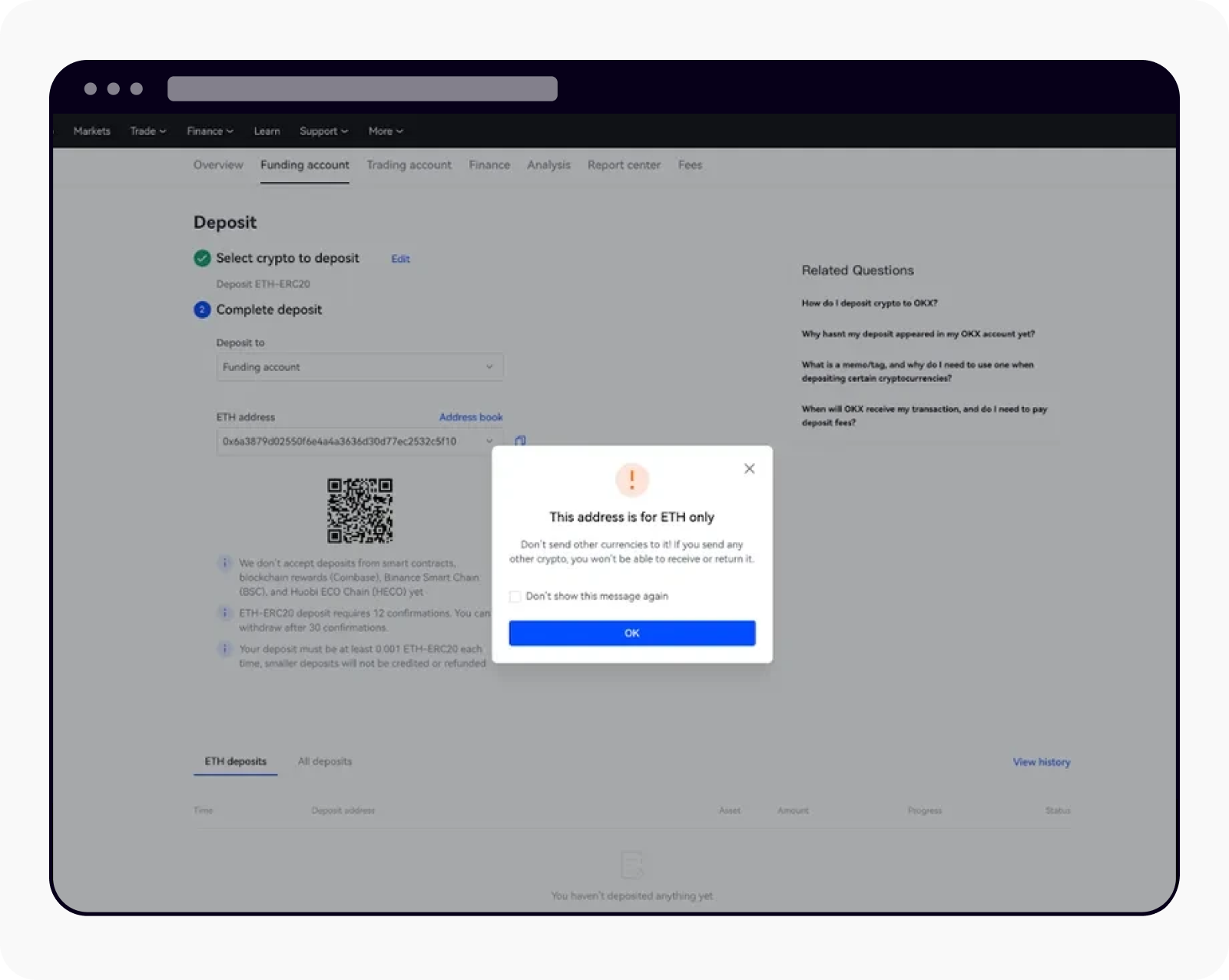
Task: Open the Support menu
Action: 323,131
